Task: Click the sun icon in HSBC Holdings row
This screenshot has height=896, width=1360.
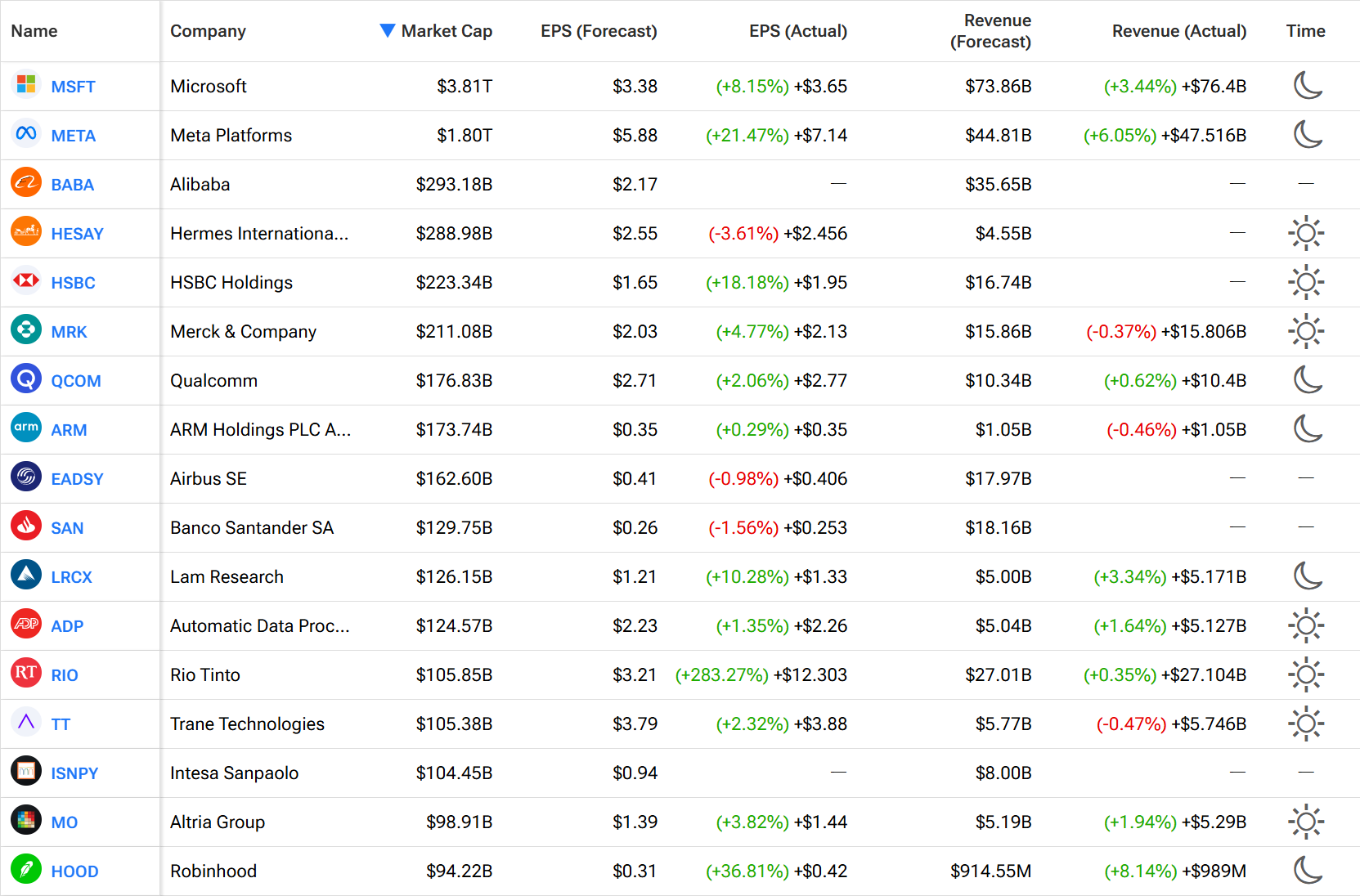Action: click(x=1306, y=282)
